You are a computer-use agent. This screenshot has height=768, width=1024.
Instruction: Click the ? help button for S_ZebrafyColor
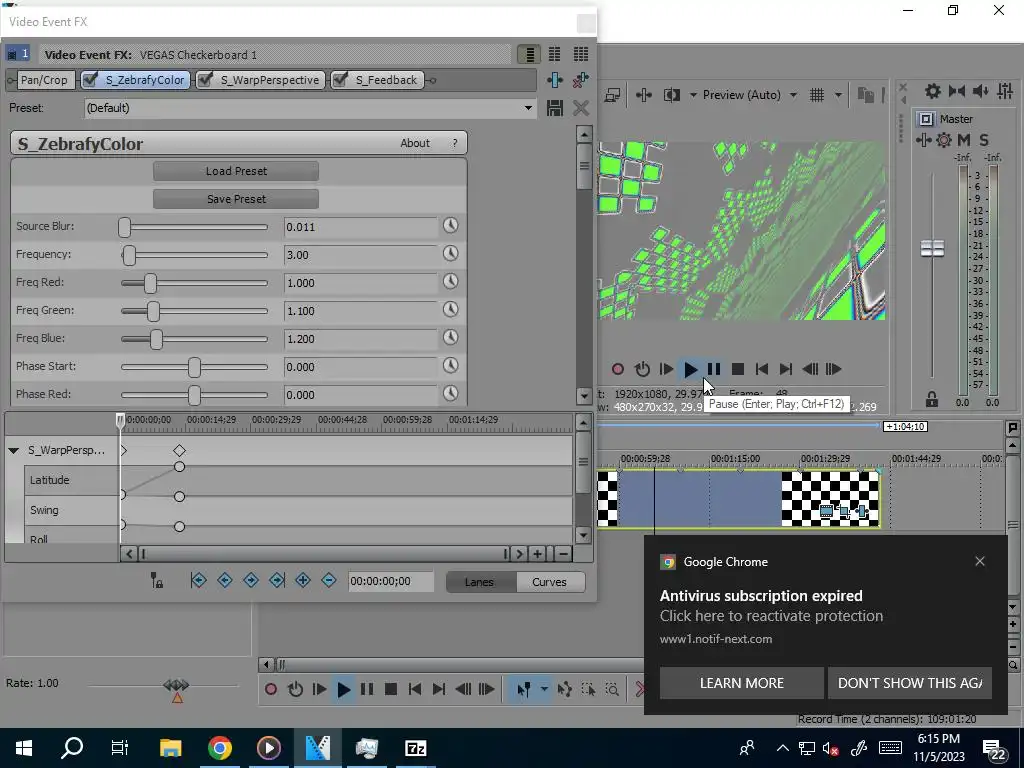455,143
